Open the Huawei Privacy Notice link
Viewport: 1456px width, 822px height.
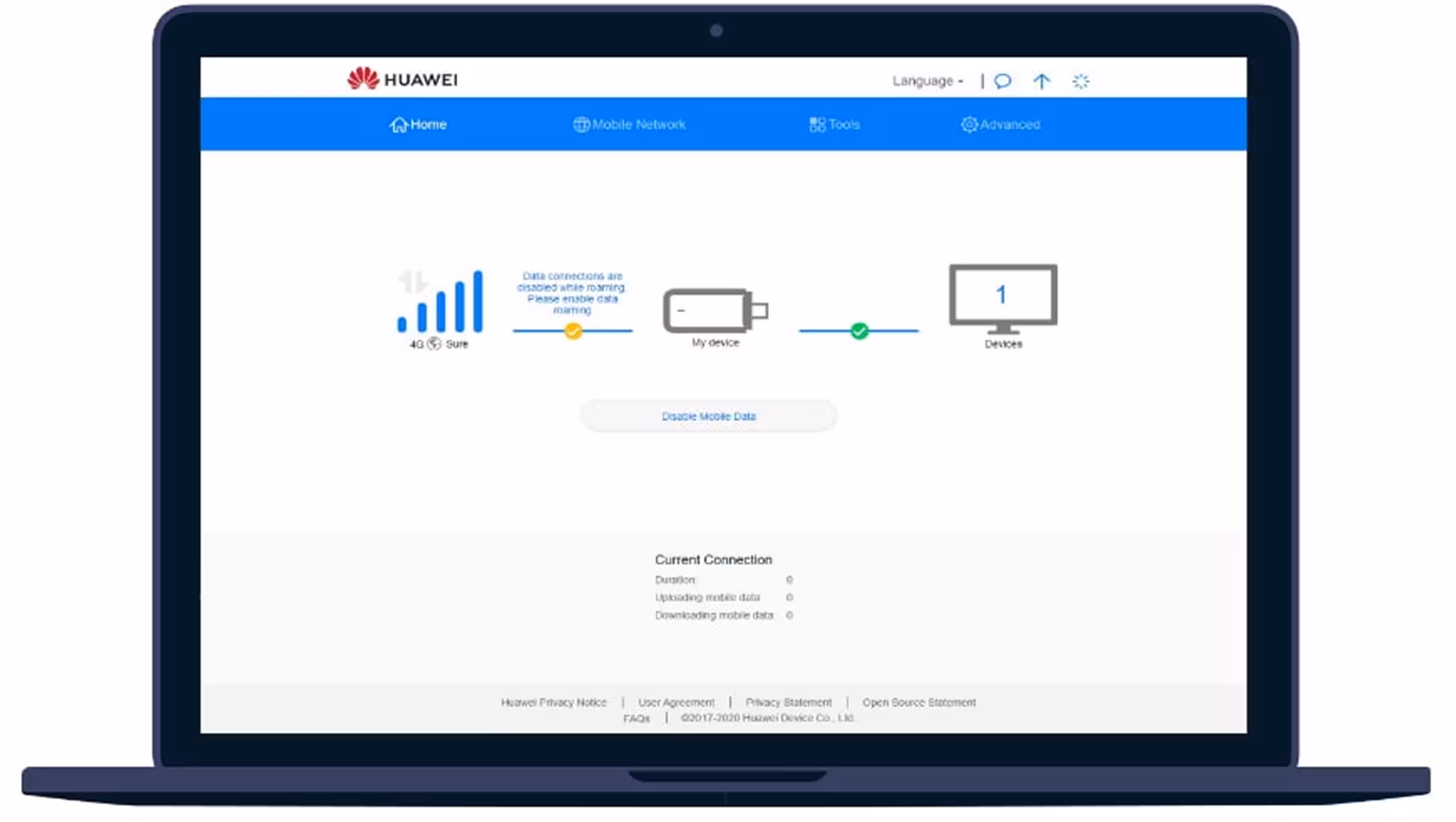[553, 702]
